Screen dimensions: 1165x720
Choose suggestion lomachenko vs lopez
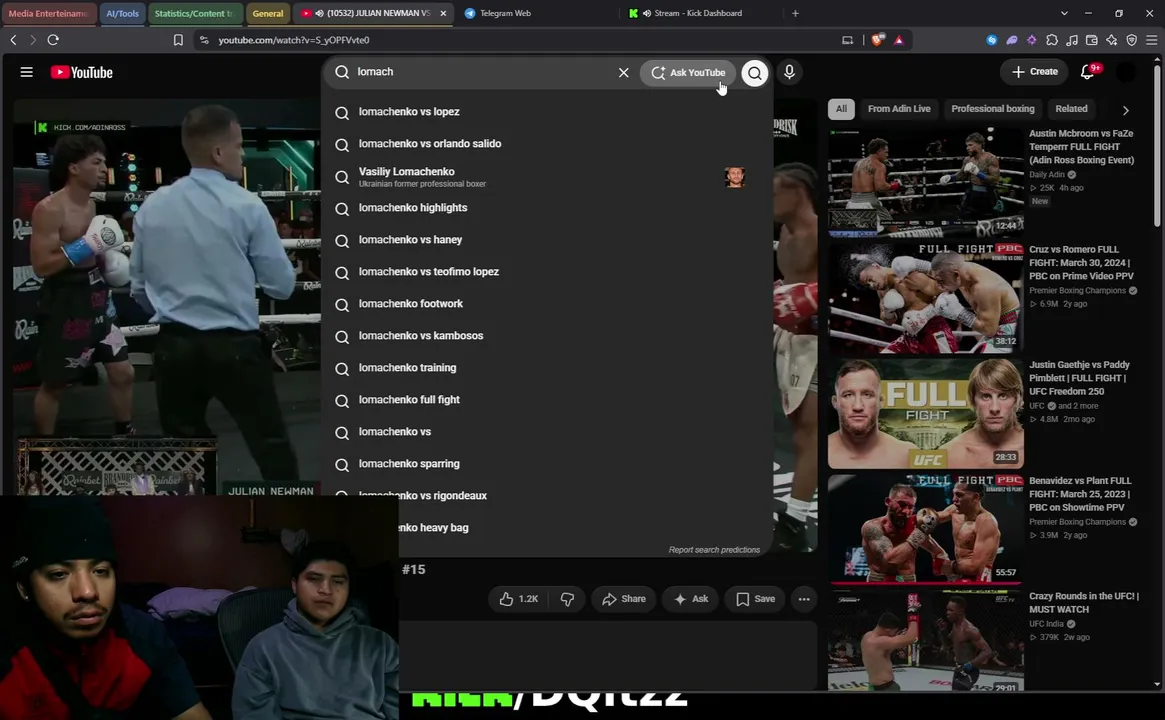[548, 112]
